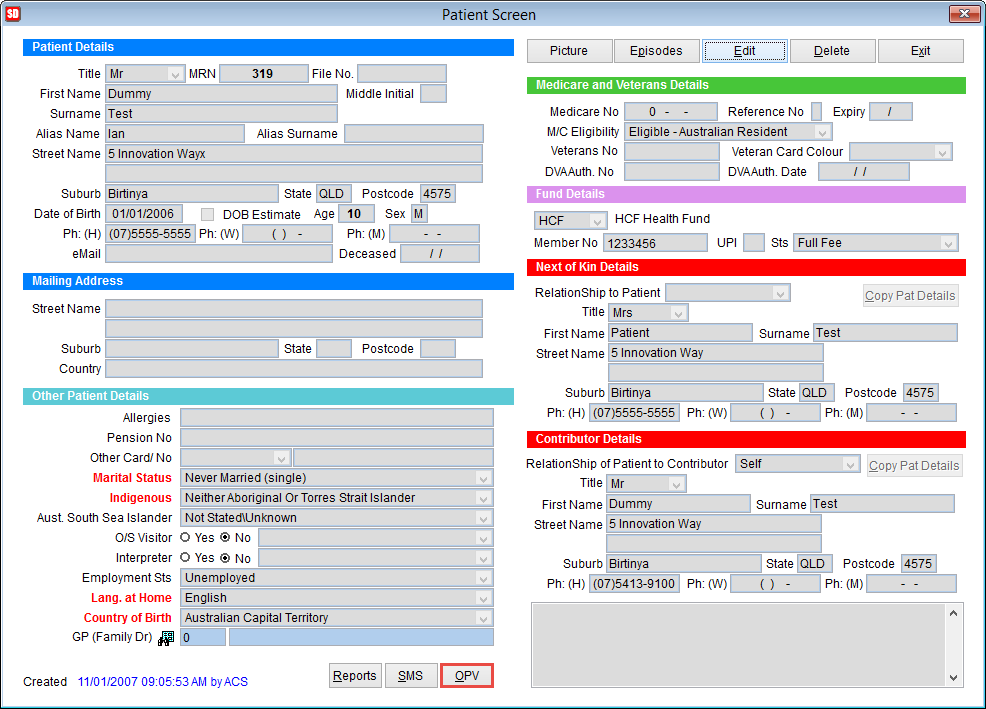Screen dimensions: 986x709
Task: Click the Alias Name field showing Ian
Action: coord(175,134)
